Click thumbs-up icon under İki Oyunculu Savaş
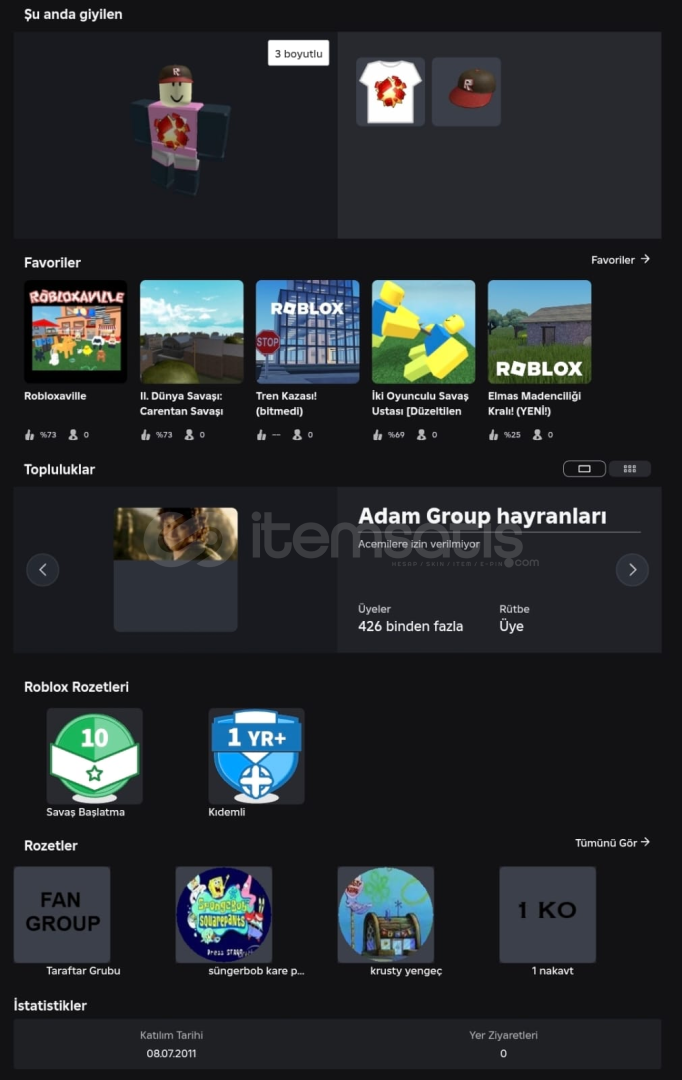Image resolution: width=682 pixels, height=1080 pixels. tap(378, 435)
